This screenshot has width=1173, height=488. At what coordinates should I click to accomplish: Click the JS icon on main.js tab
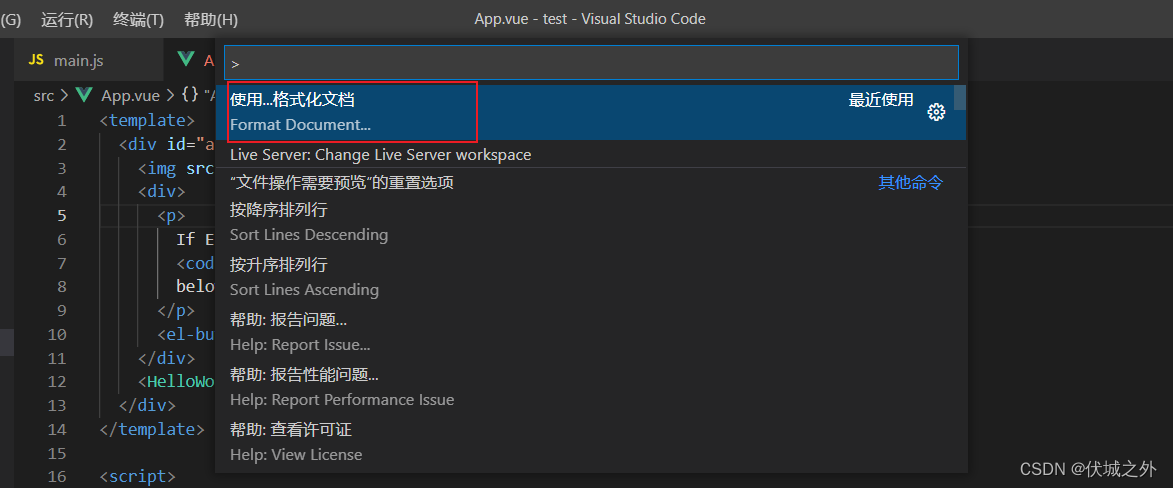coord(36,60)
